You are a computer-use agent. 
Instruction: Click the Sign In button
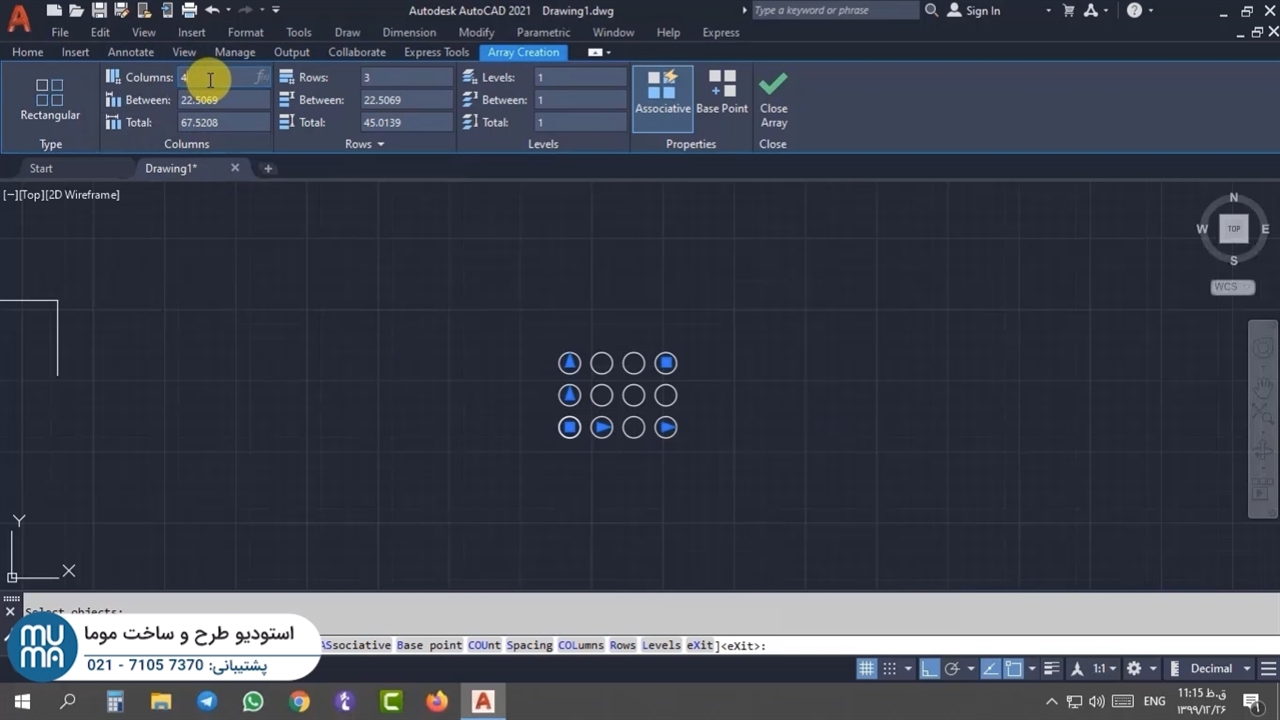tap(982, 10)
